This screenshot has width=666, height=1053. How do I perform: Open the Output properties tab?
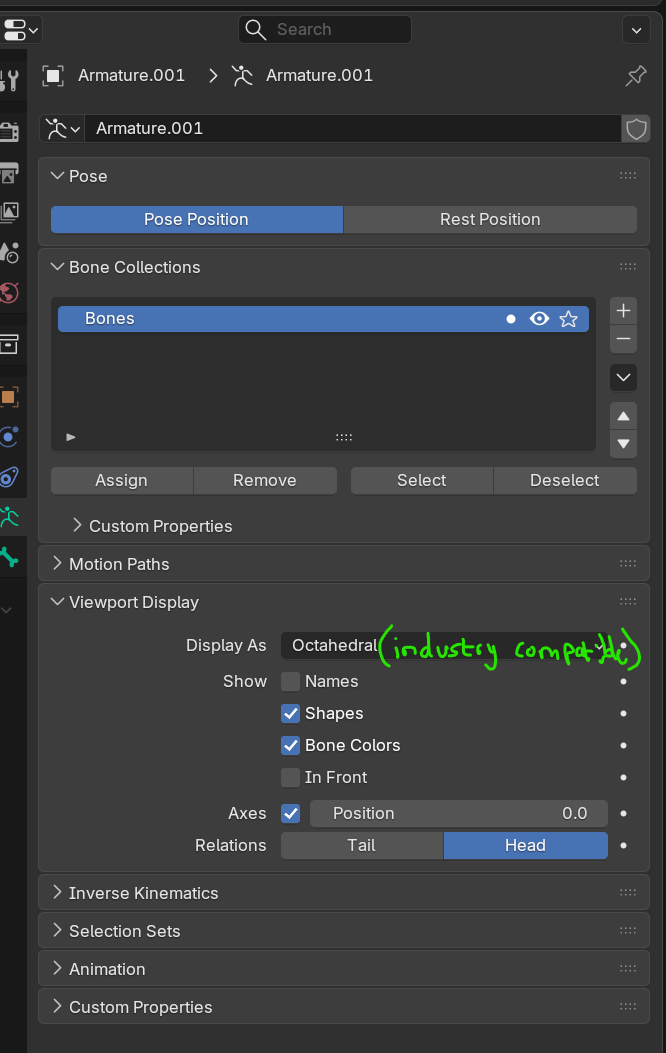(x=9, y=173)
